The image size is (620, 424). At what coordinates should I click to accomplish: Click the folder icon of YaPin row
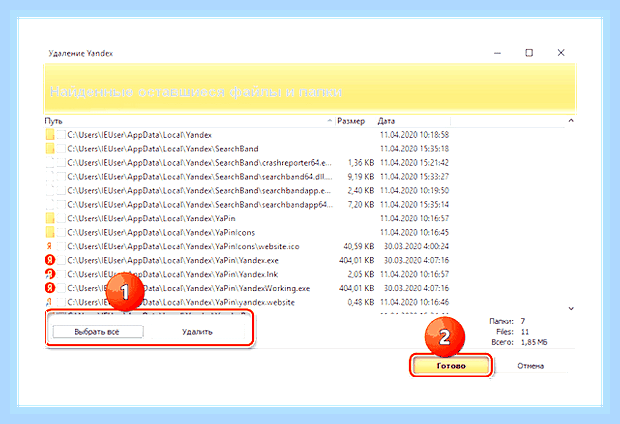[x=50, y=218]
